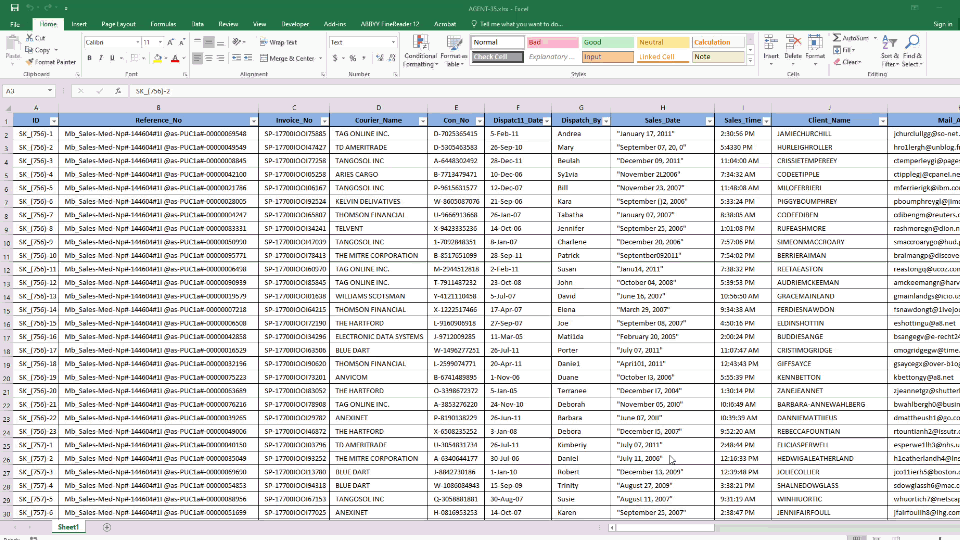Click the Redo arrow icon
The height and width of the screenshot is (540, 960).
48,8
